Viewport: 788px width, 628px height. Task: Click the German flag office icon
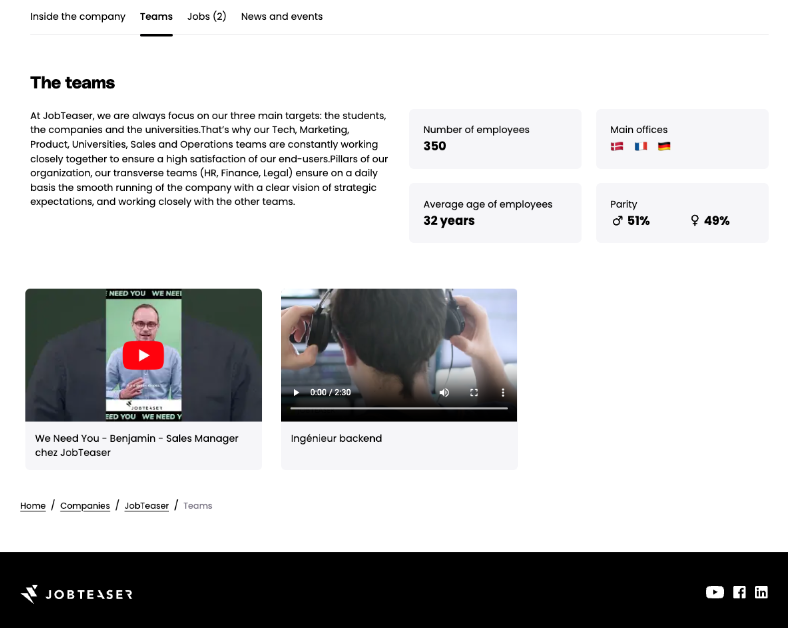point(664,146)
